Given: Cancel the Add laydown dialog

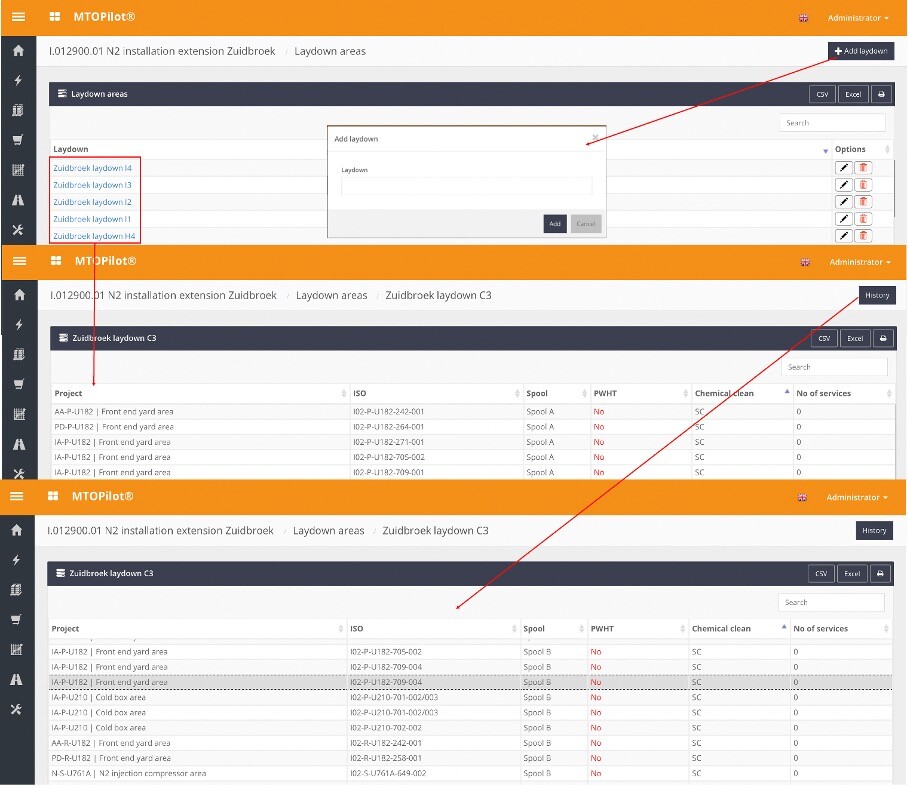Looking at the screenshot, I should 586,224.
